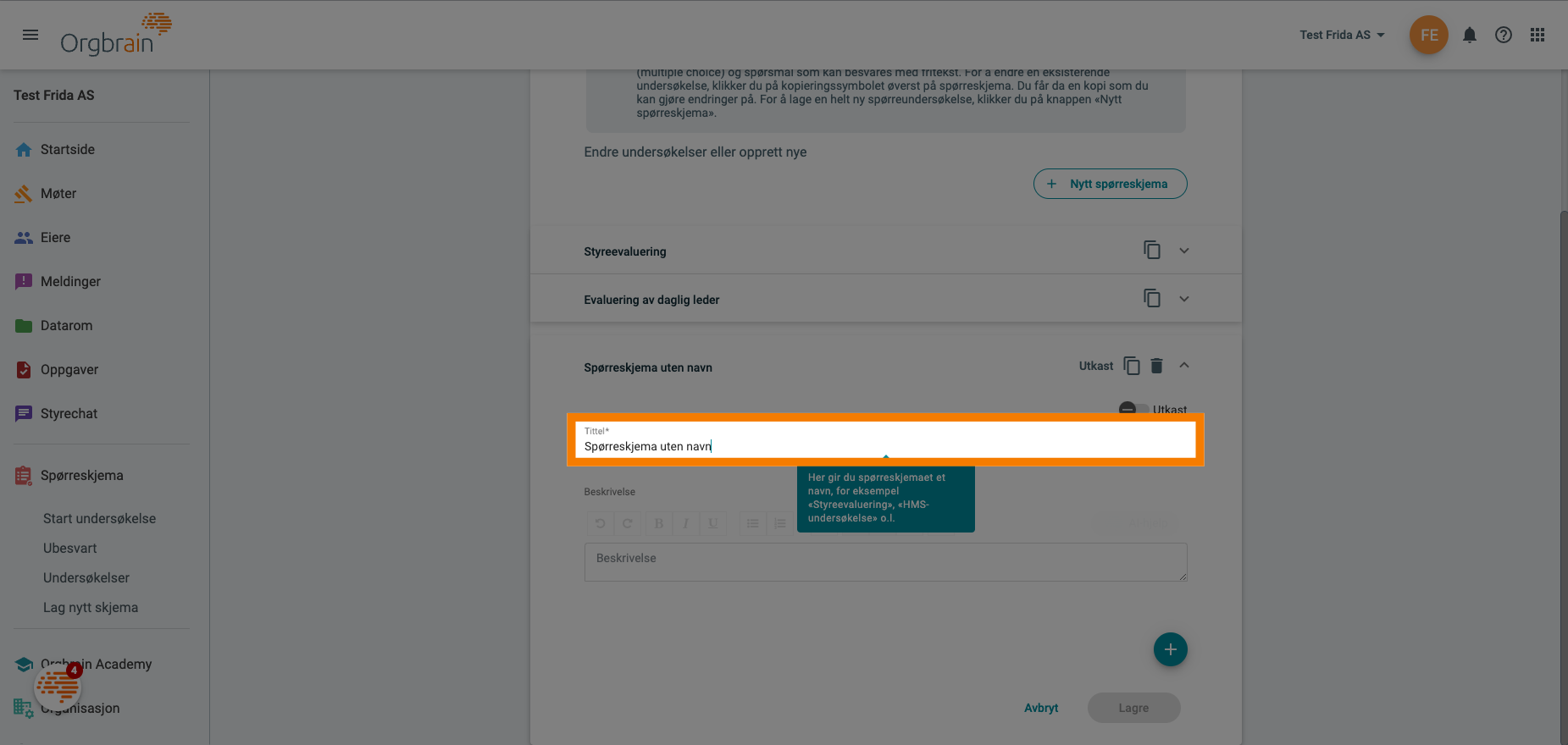Insert numbered list in description editor
The image size is (1568, 745).
(780, 523)
